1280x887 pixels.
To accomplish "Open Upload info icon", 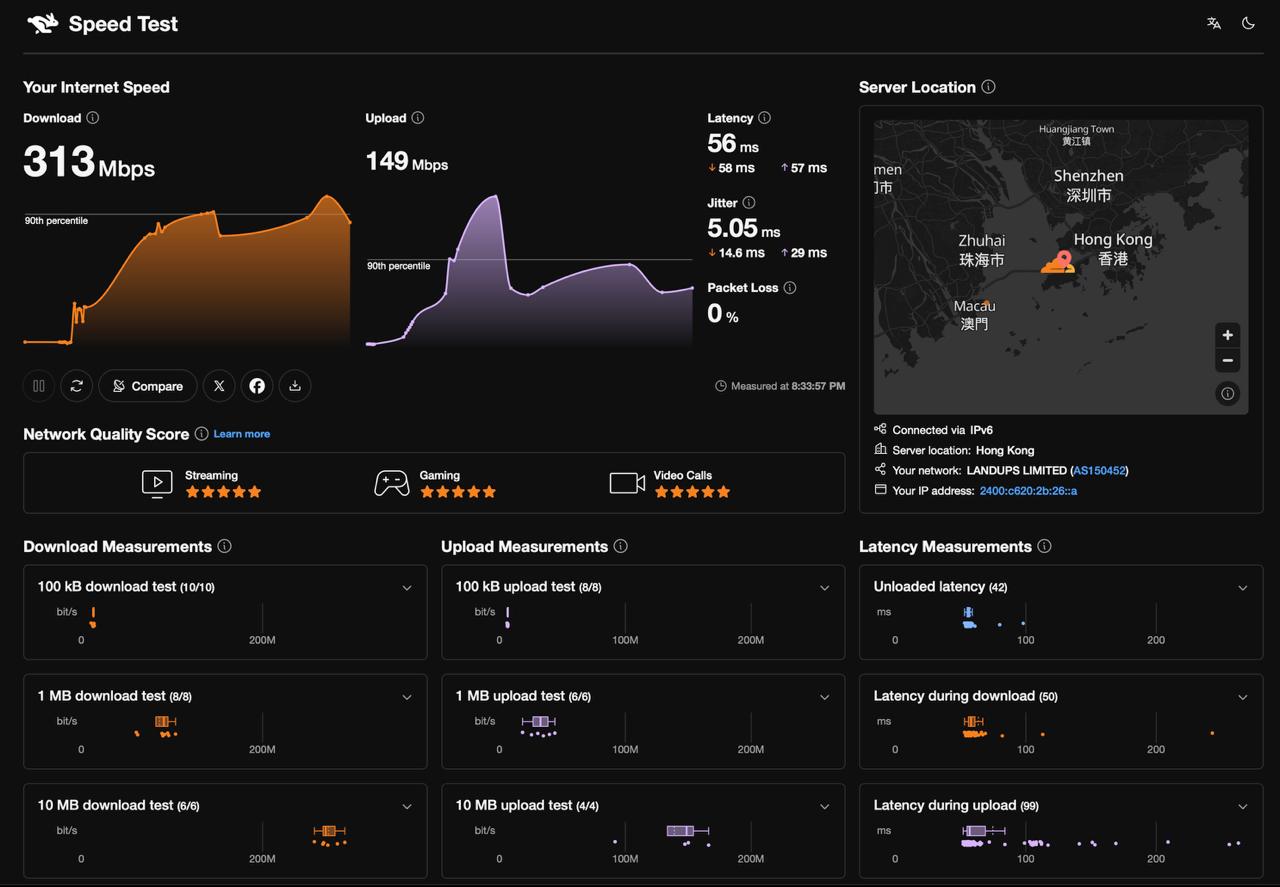I will (x=418, y=118).
